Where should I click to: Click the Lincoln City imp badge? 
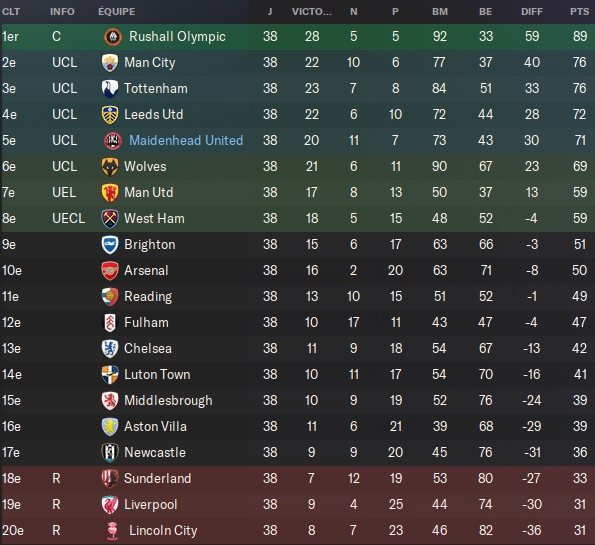113,531
